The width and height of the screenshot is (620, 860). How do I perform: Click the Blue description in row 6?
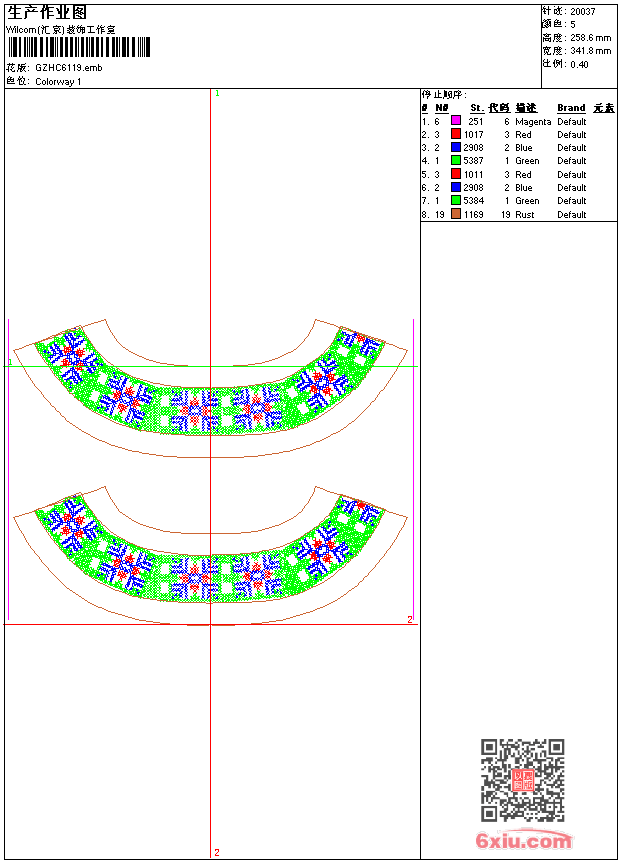523,188
